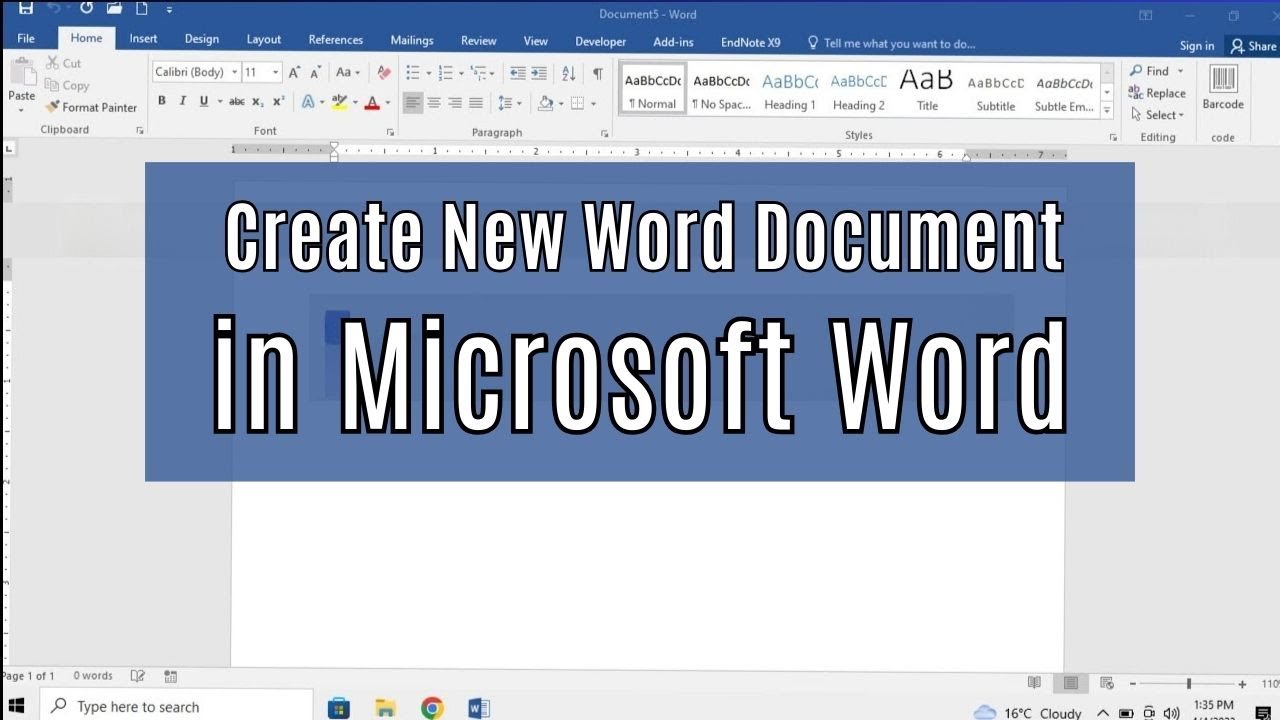1280x720 pixels.
Task: Open the font name combo box
Action: [196, 72]
